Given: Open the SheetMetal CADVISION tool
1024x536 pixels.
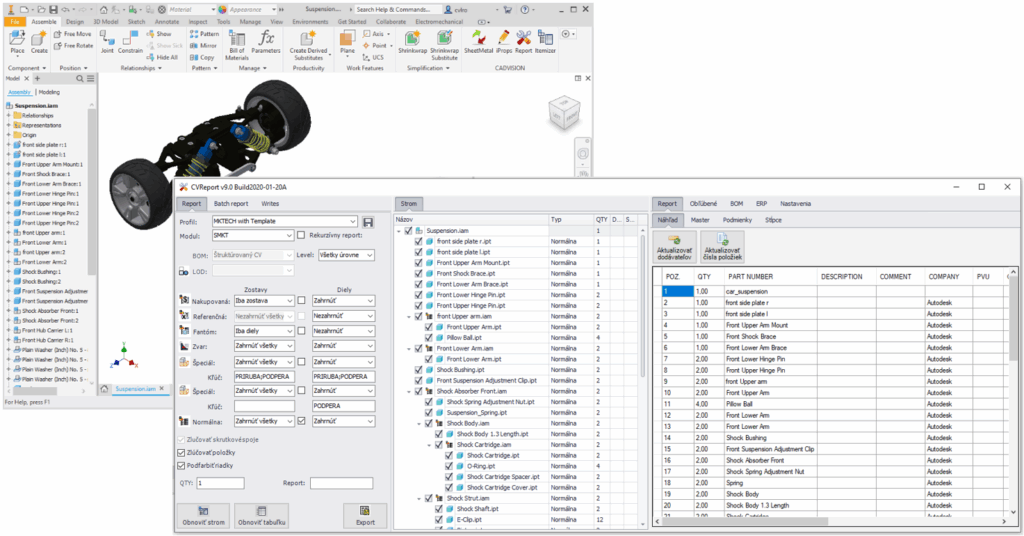Looking at the screenshot, I should (478, 42).
